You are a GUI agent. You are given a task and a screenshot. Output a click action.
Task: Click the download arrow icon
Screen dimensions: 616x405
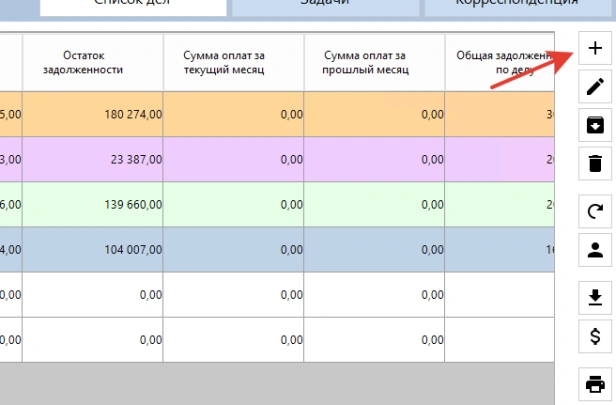click(x=595, y=297)
